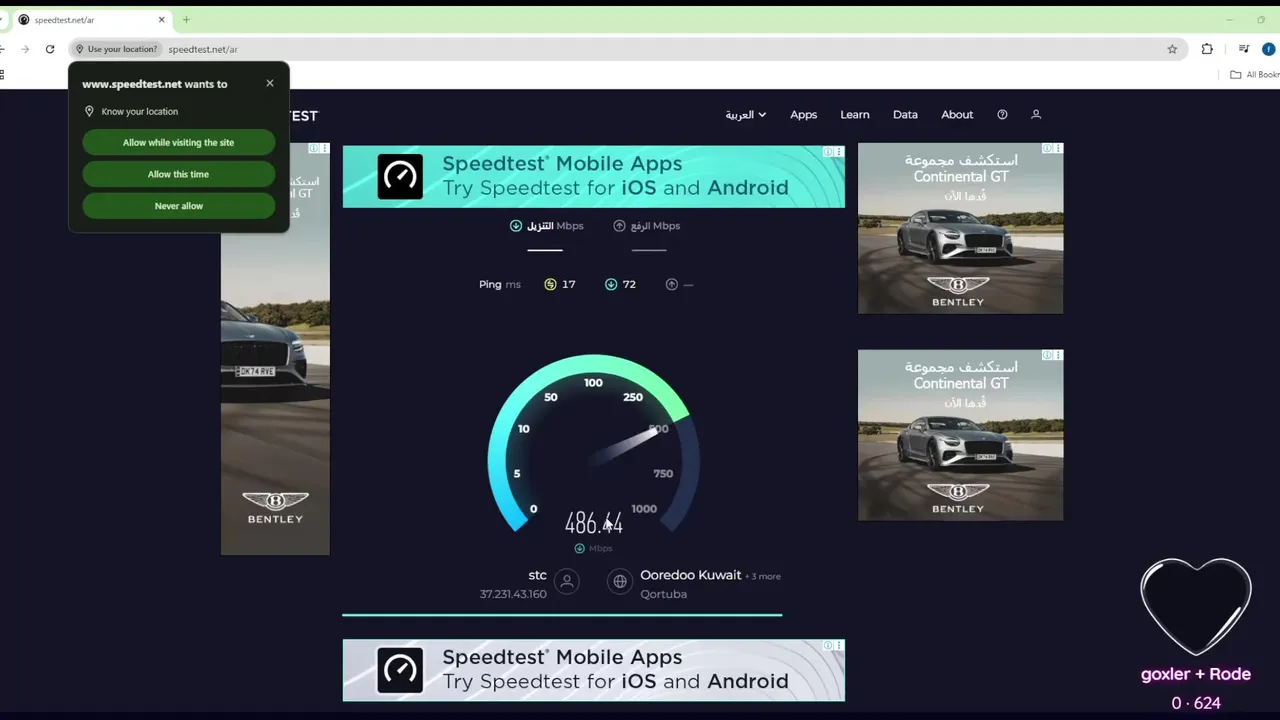Click the help question mark icon
Screen dimensions: 1280x720
(1002, 115)
